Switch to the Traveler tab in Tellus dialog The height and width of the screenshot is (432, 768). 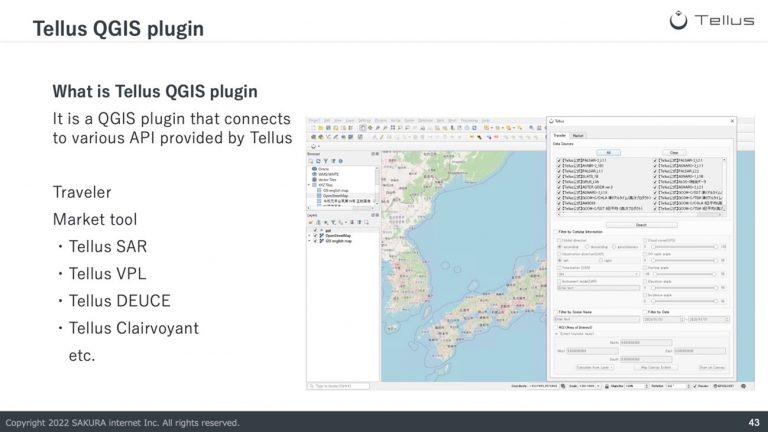click(559, 135)
